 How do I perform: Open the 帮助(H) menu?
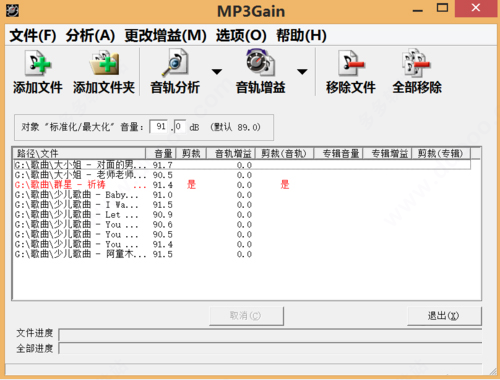pos(301,35)
